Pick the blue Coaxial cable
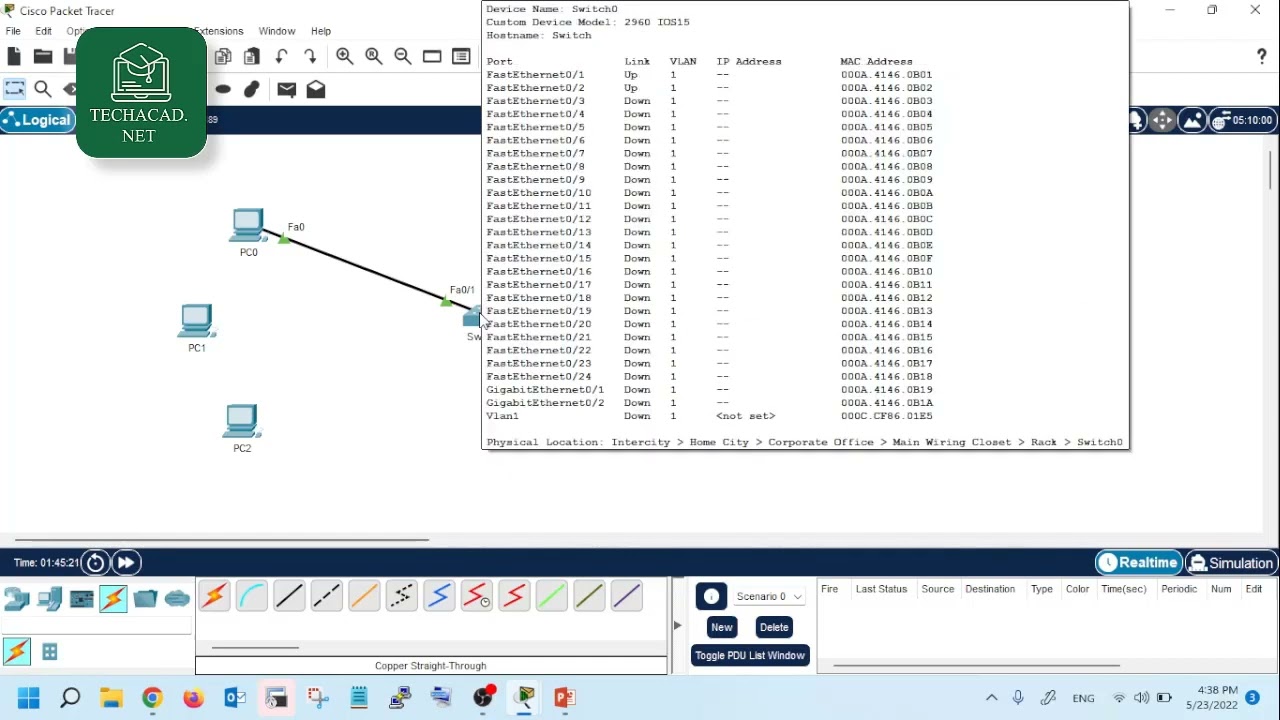The height and width of the screenshot is (720, 1280). tap(439, 597)
